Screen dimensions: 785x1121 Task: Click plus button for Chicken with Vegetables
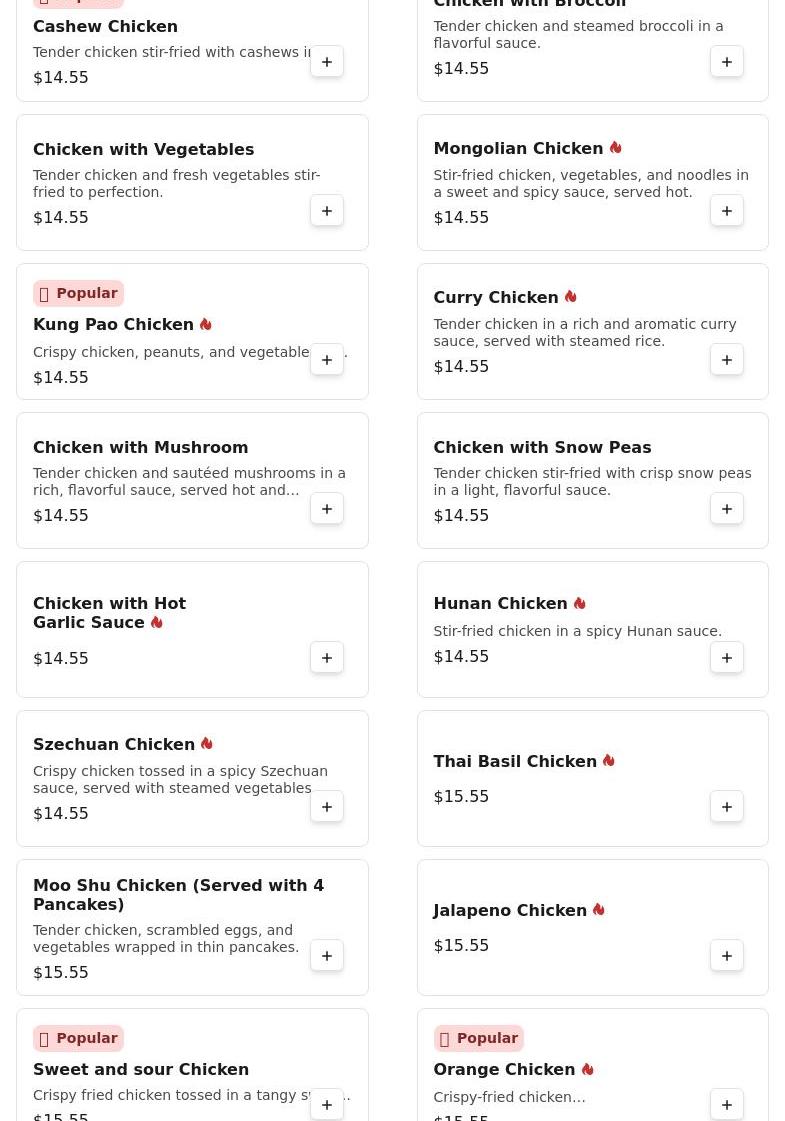[x=327, y=211]
